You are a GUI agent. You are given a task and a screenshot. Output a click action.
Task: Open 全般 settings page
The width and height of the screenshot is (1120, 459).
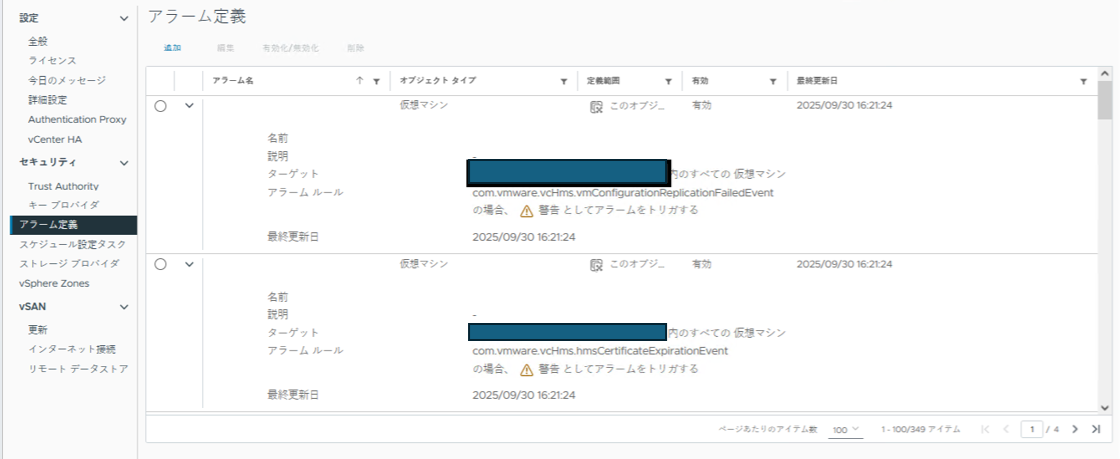(x=39, y=41)
